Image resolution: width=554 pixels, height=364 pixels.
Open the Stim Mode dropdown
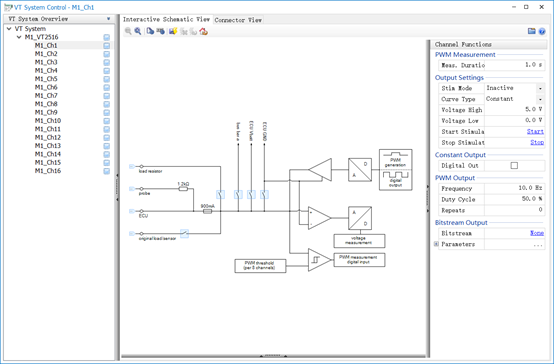click(540, 88)
